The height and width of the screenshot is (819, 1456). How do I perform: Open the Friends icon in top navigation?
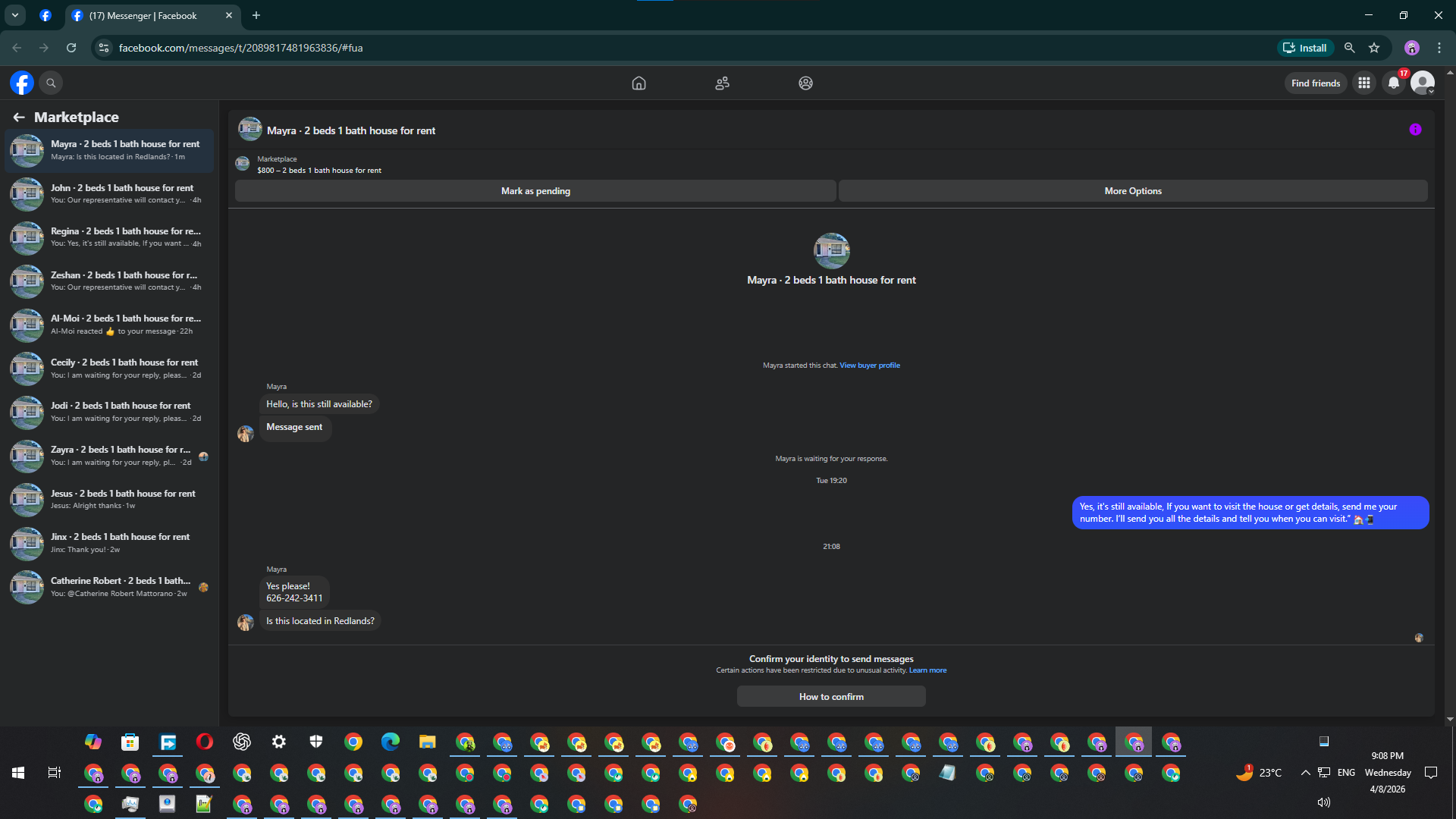tap(722, 83)
